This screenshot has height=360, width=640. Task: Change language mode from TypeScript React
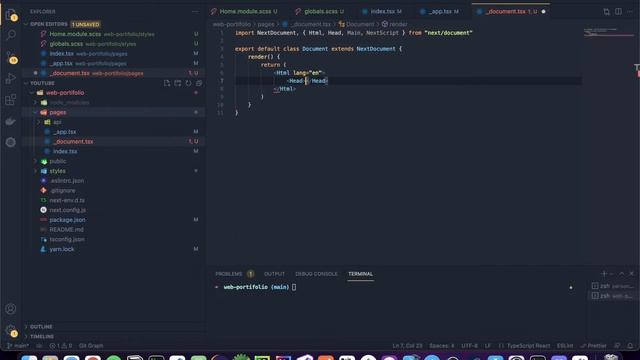[x=528, y=346]
